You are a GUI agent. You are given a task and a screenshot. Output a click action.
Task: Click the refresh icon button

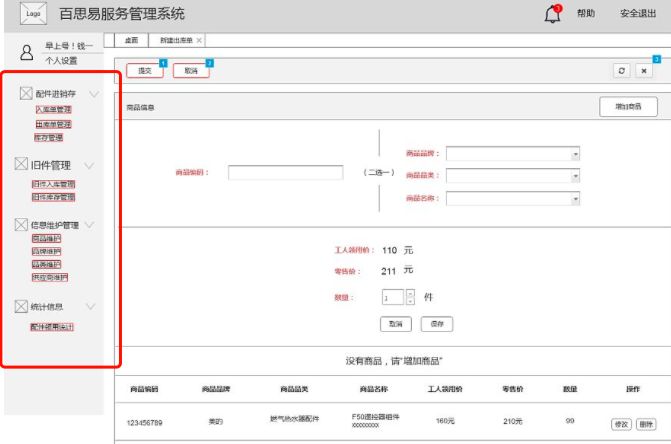(621, 71)
